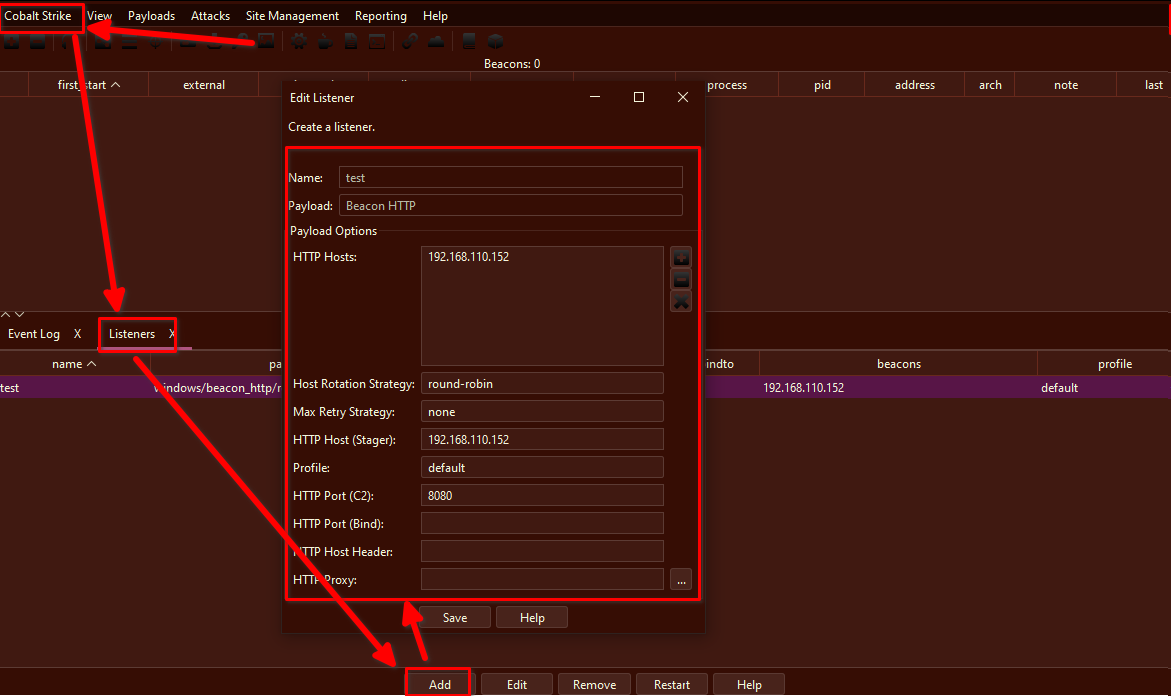Image resolution: width=1171 pixels, height=696 pixels.
Task: Open the Payload dropdown showing Beacon HTTP
Action: click(x=510, y=205)
